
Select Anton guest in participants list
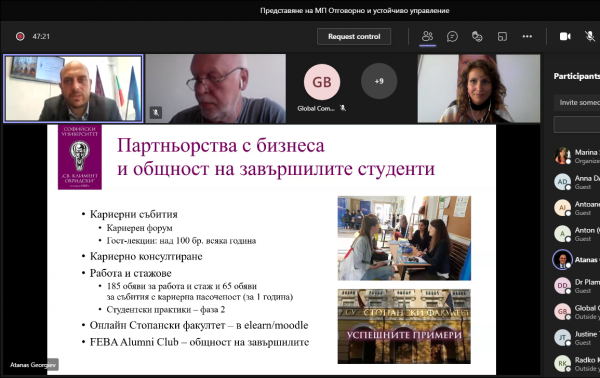click(577, 234)
